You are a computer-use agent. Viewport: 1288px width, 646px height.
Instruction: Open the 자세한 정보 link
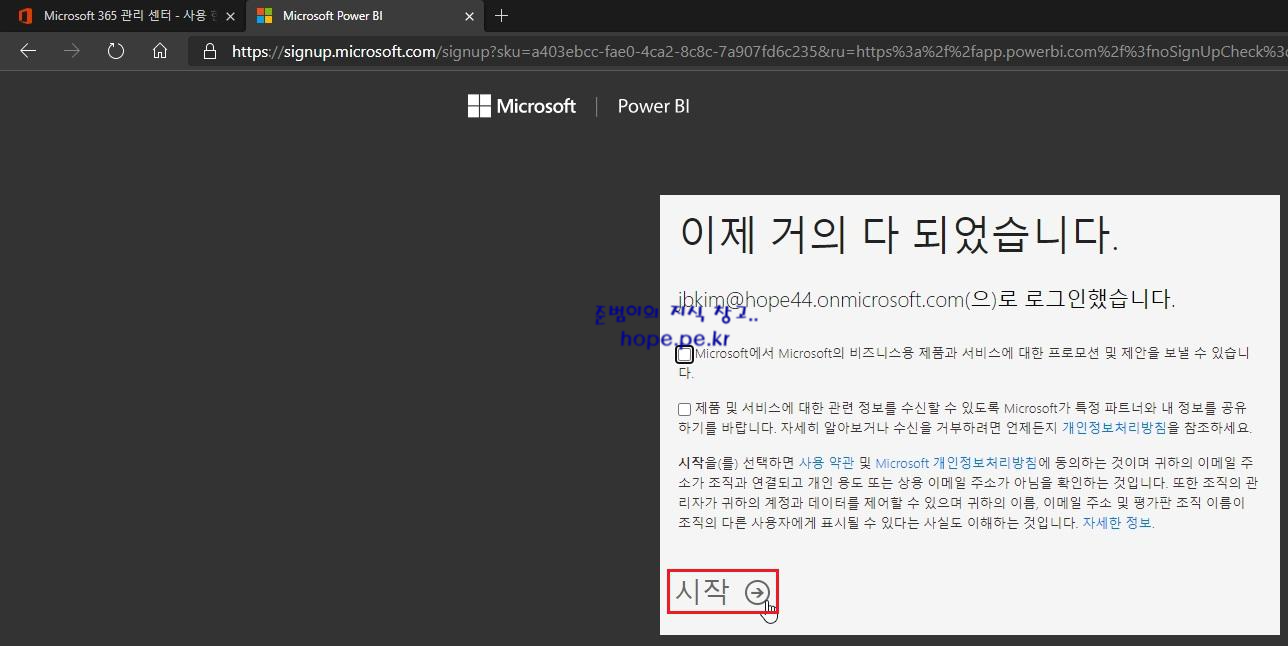(x=1117, y=523)
